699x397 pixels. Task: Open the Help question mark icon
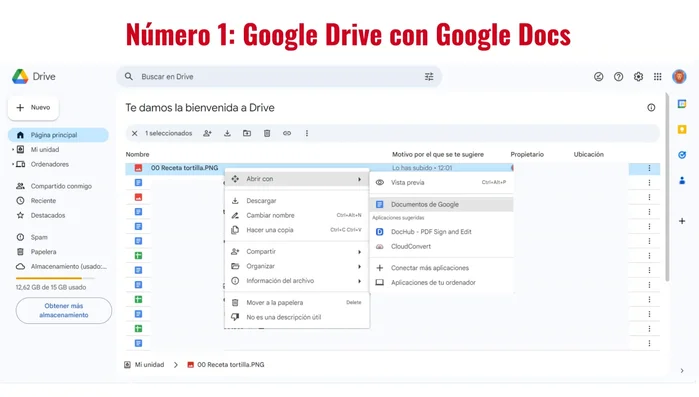[618, 77]
